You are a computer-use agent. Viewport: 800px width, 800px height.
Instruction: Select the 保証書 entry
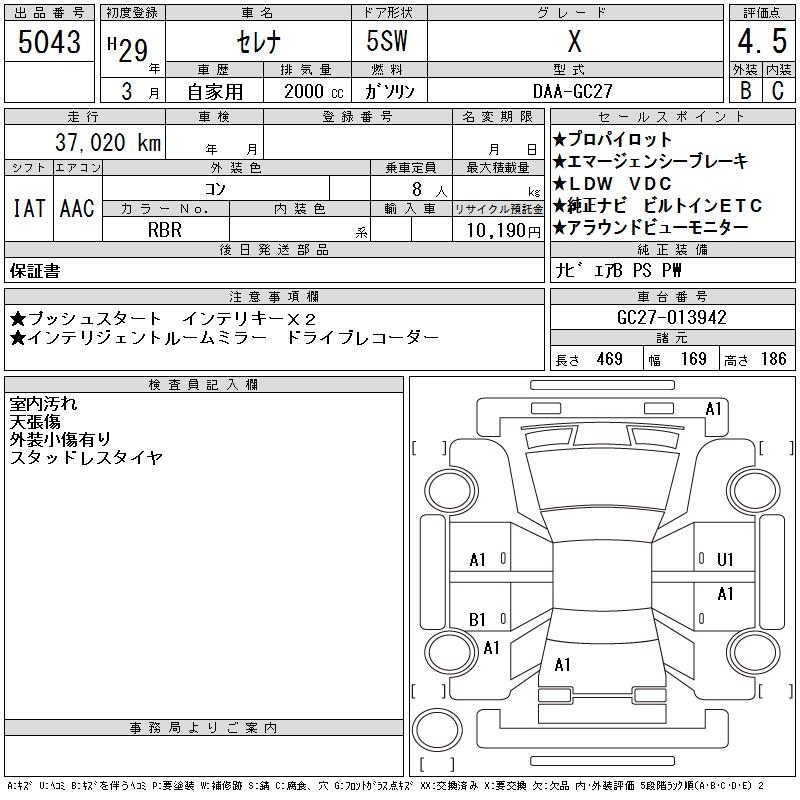pos(35,271)
